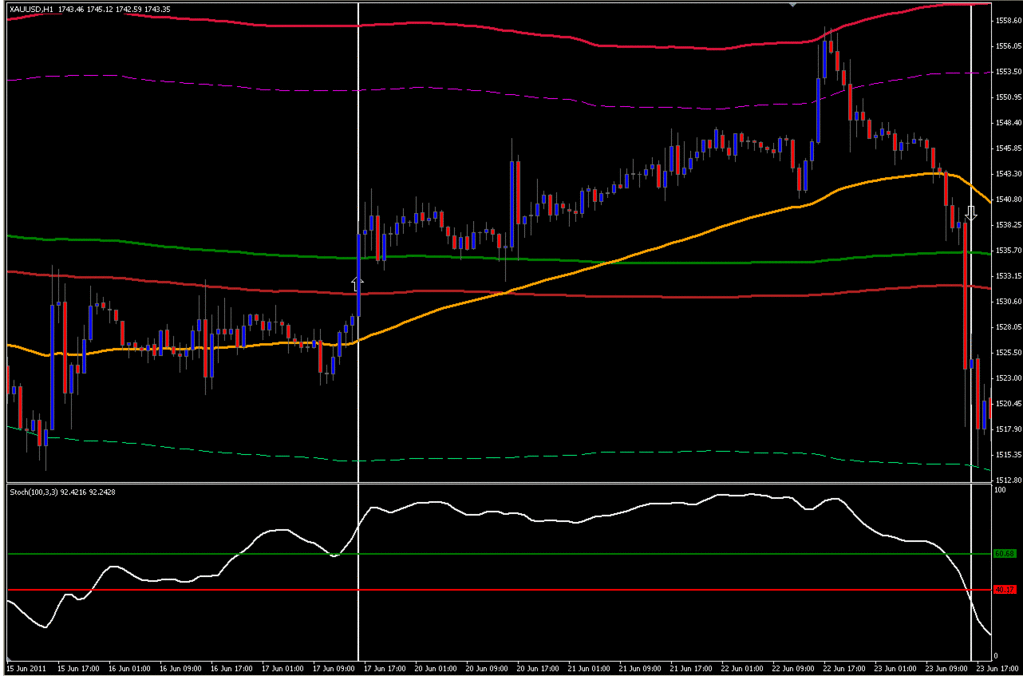Viewport: 1023px width, 676px height.
Task: Click the 1543.30 price label
Action: pyautogui.click(x=1007, y=174)
